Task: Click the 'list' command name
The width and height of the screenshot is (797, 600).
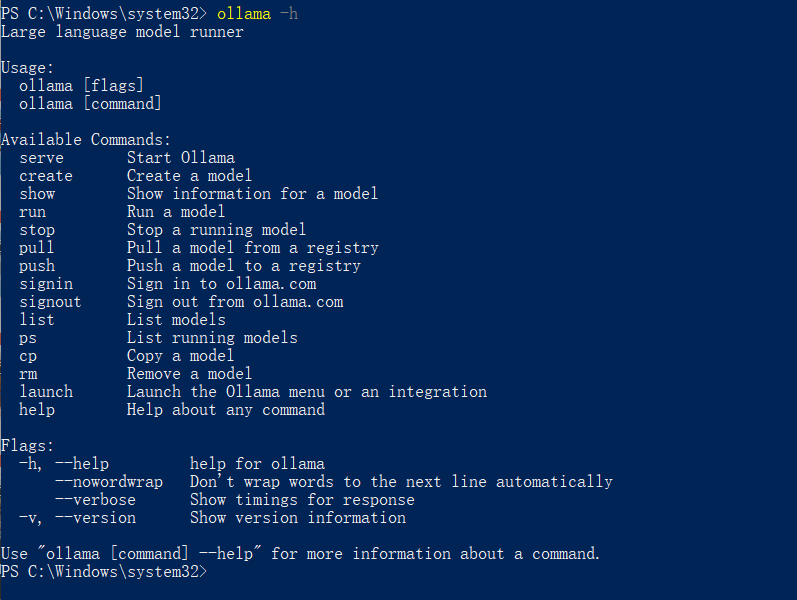Action: tap(37, 320)
